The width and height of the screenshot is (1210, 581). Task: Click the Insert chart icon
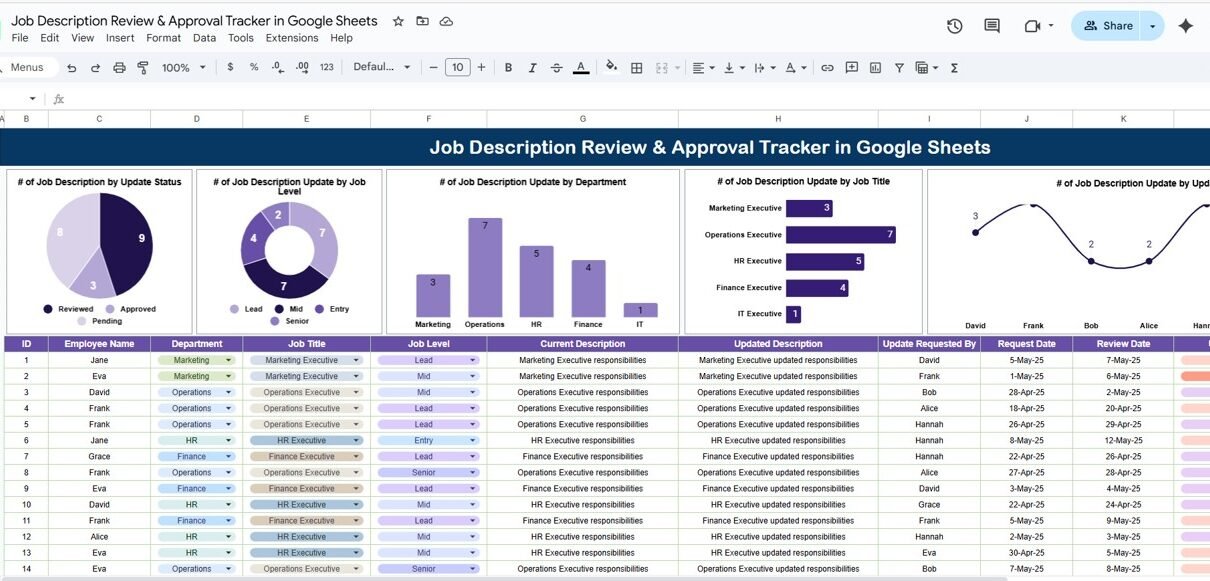click(876, 68)
